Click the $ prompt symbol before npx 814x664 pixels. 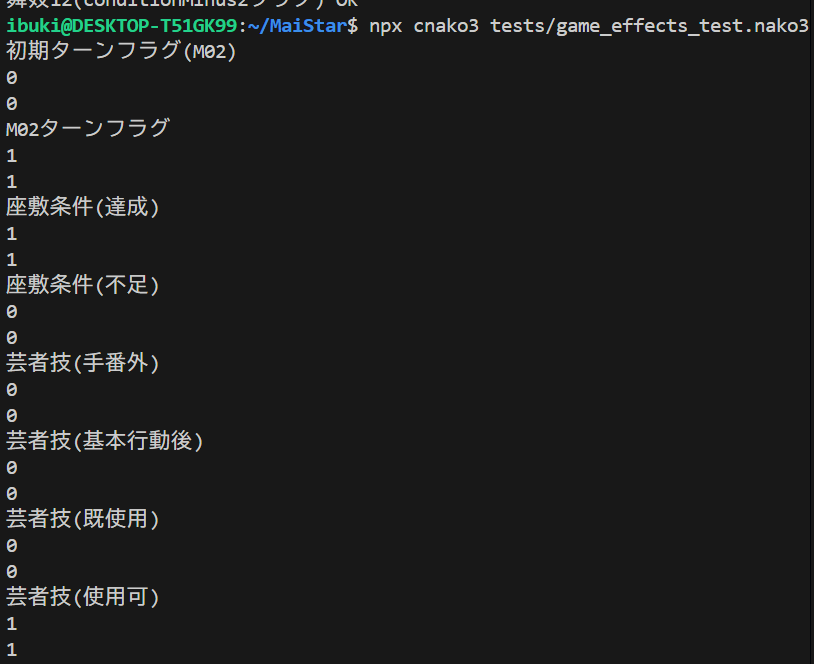click(x=351, y=26)
